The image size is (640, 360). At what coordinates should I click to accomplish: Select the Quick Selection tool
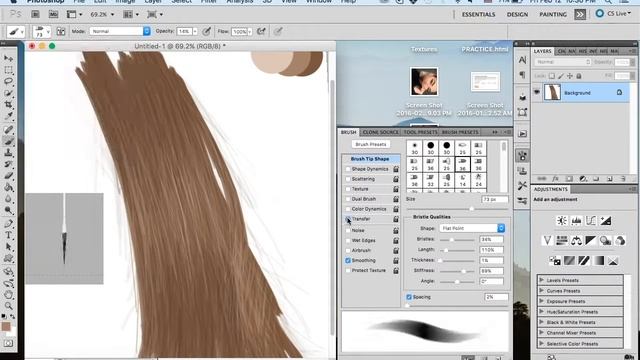click(8, 93)
